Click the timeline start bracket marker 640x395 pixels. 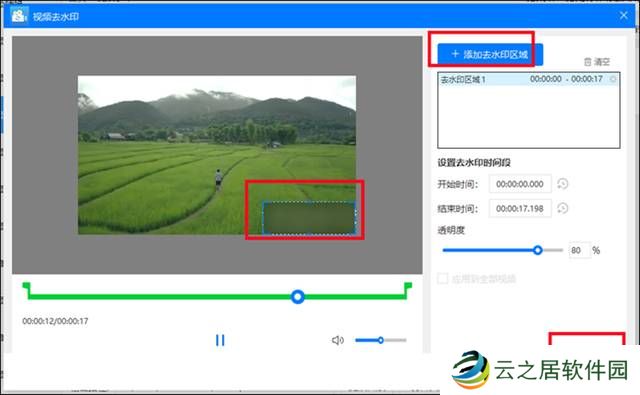27,289
